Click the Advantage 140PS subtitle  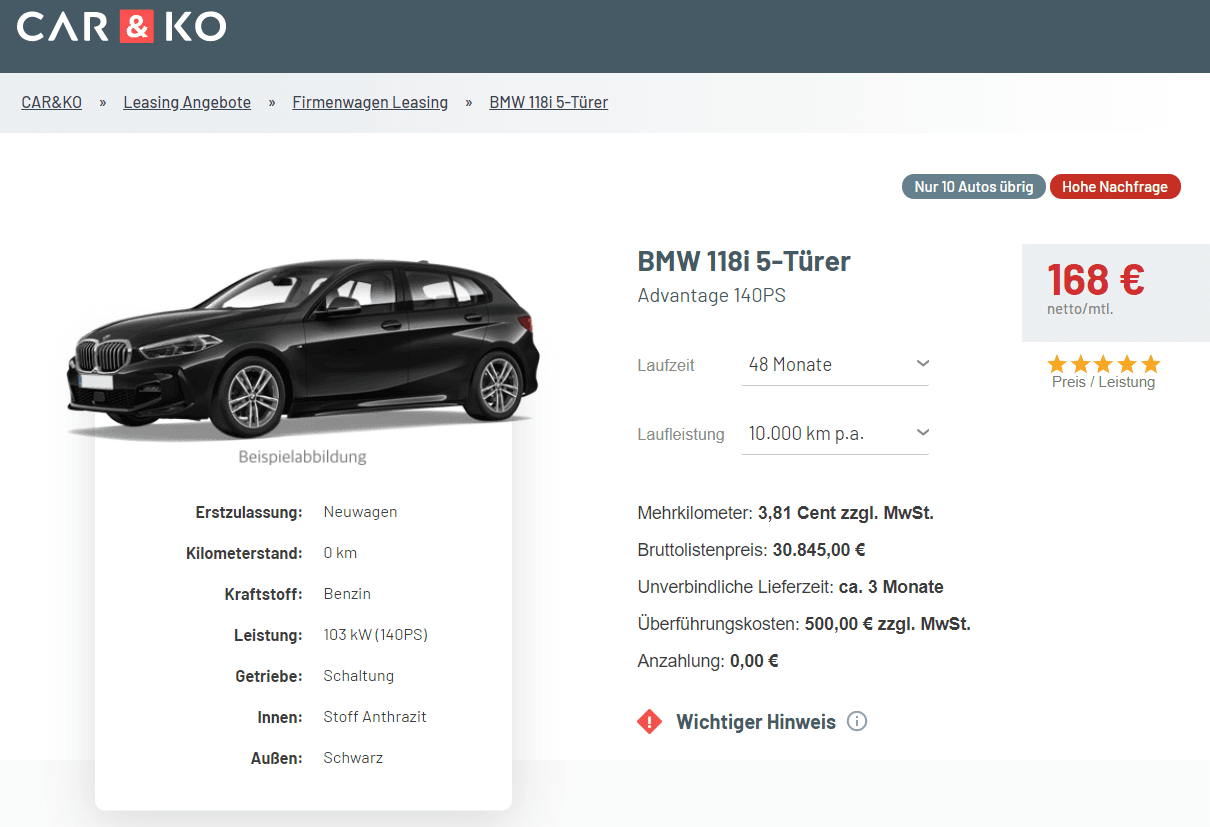(712, 296)
